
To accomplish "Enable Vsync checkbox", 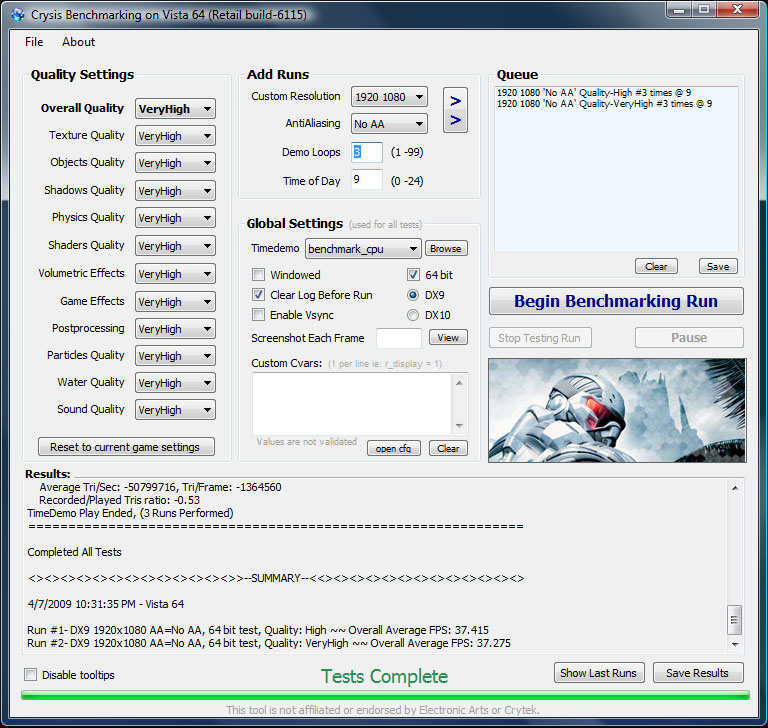I will click(258, 315).
